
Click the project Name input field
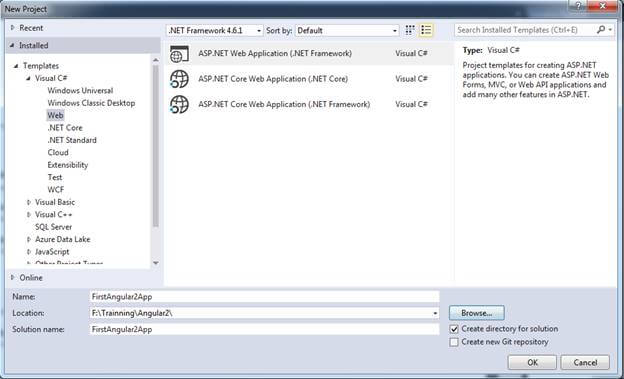265,297
